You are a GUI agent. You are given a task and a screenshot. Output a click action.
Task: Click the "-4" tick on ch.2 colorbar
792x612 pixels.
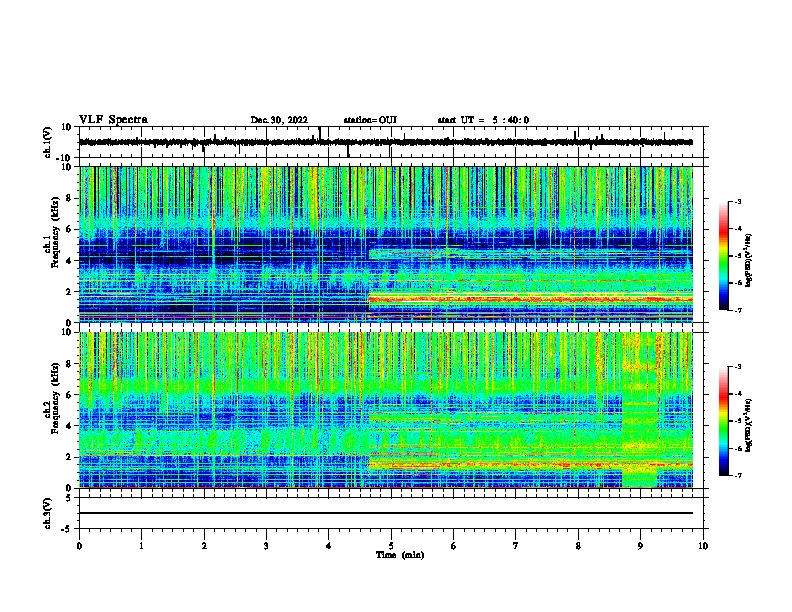pos(738,393)
